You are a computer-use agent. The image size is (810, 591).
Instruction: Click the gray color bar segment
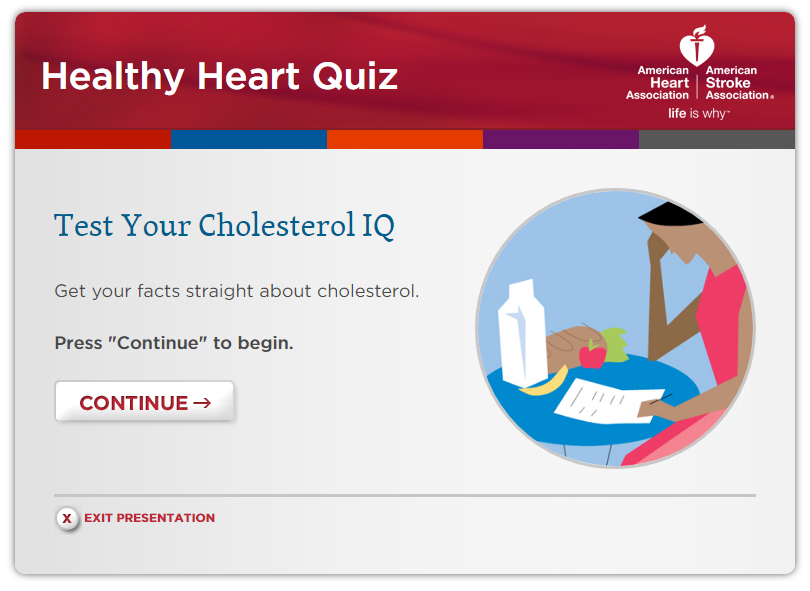717,139
